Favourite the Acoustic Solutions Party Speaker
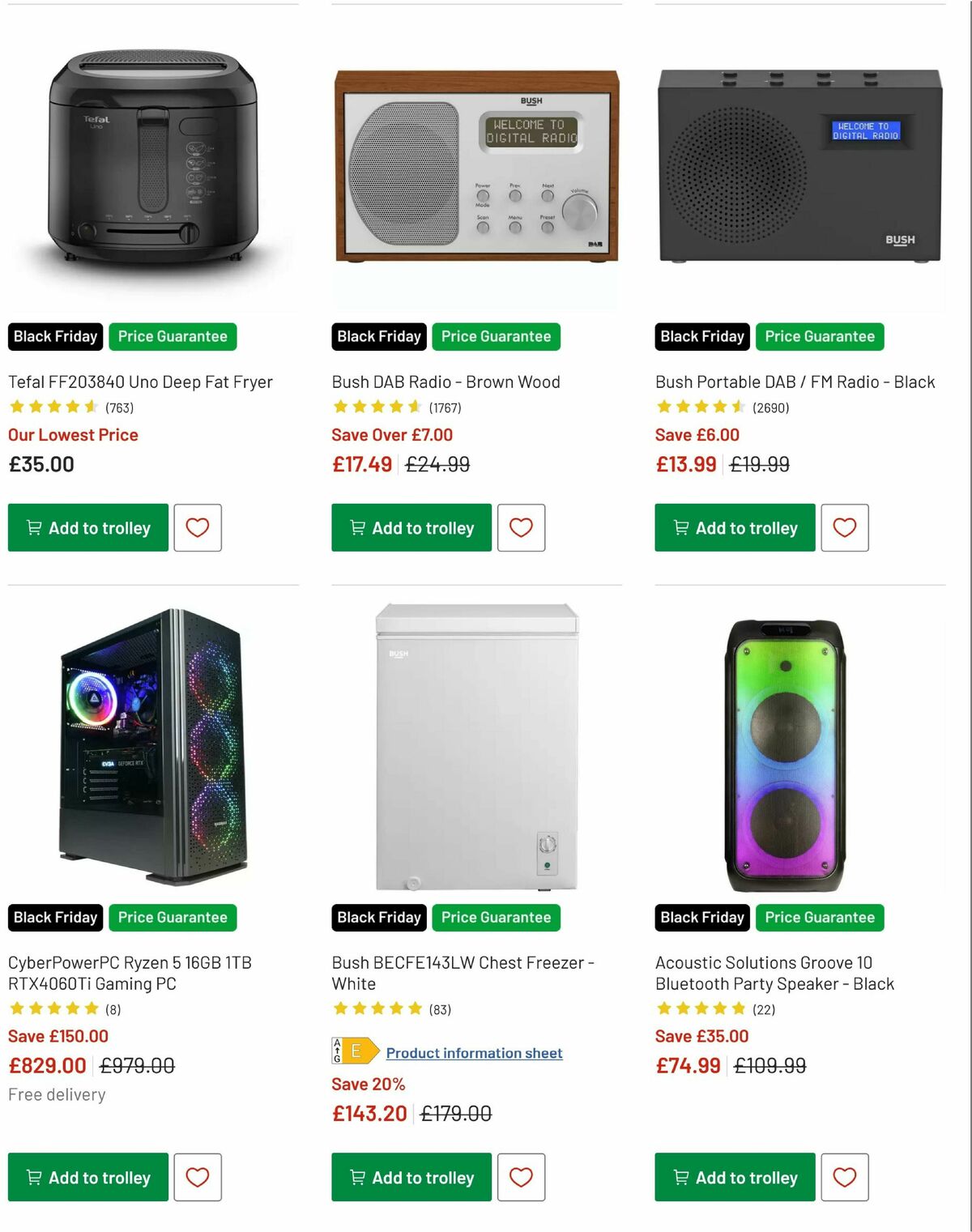Screen dimensions: 972x1232 [846, 1178]
